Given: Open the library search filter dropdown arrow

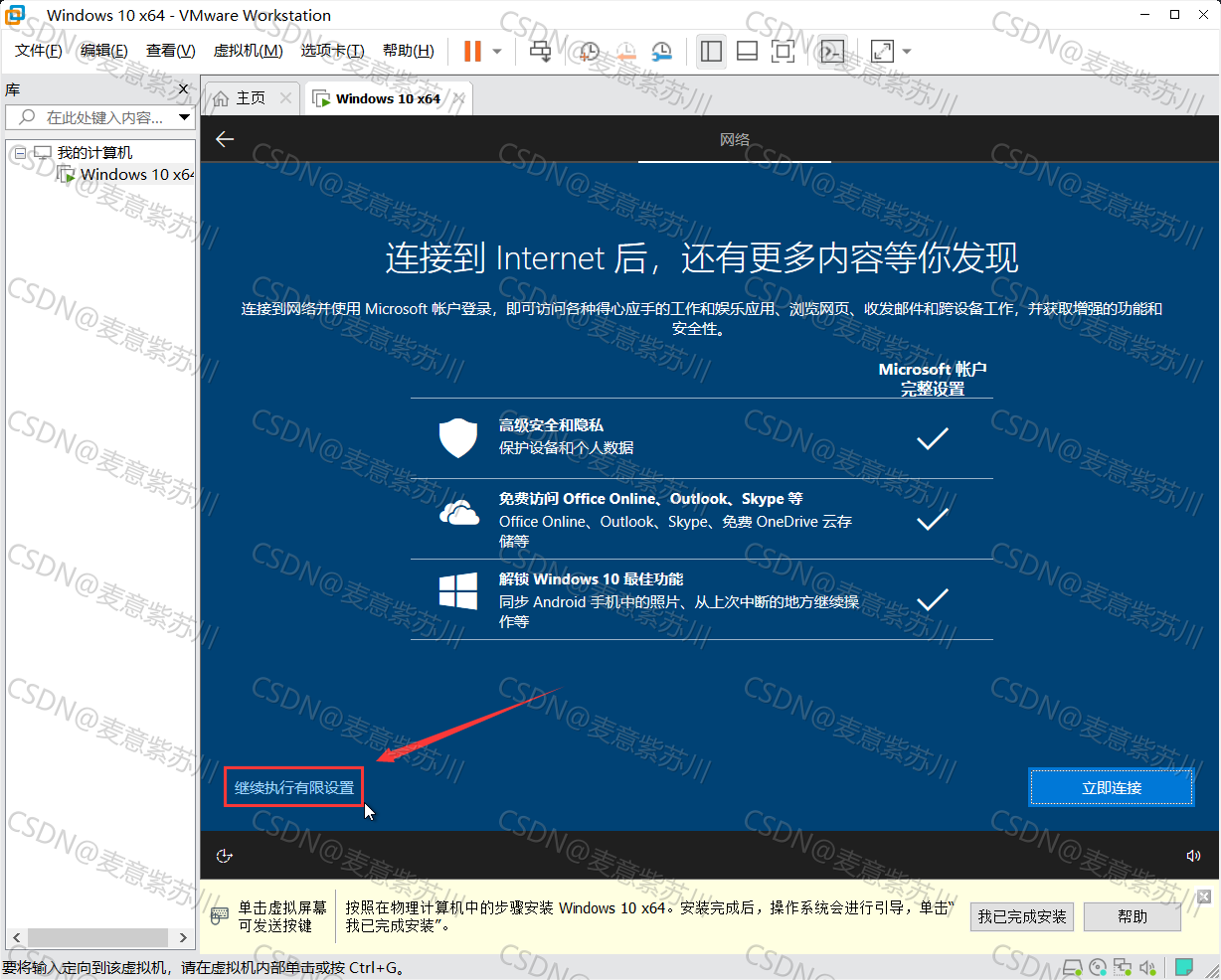Looking at the screenshot, I should tap(185, 117).
